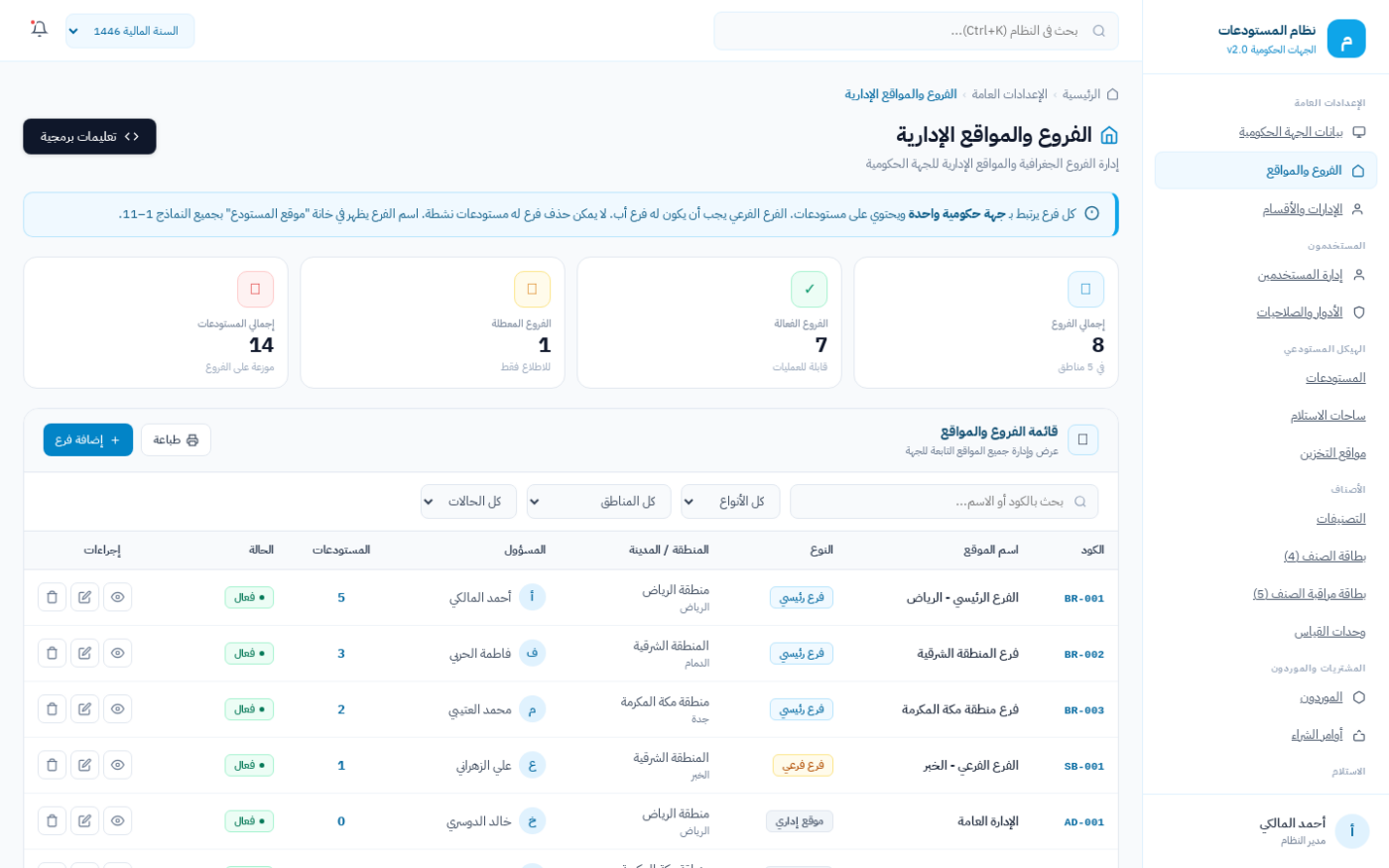The height and width of the screenshot is (868, 1389).
Task: Click the إجمالي الفروع card icon
Action: click(1085, 289)
